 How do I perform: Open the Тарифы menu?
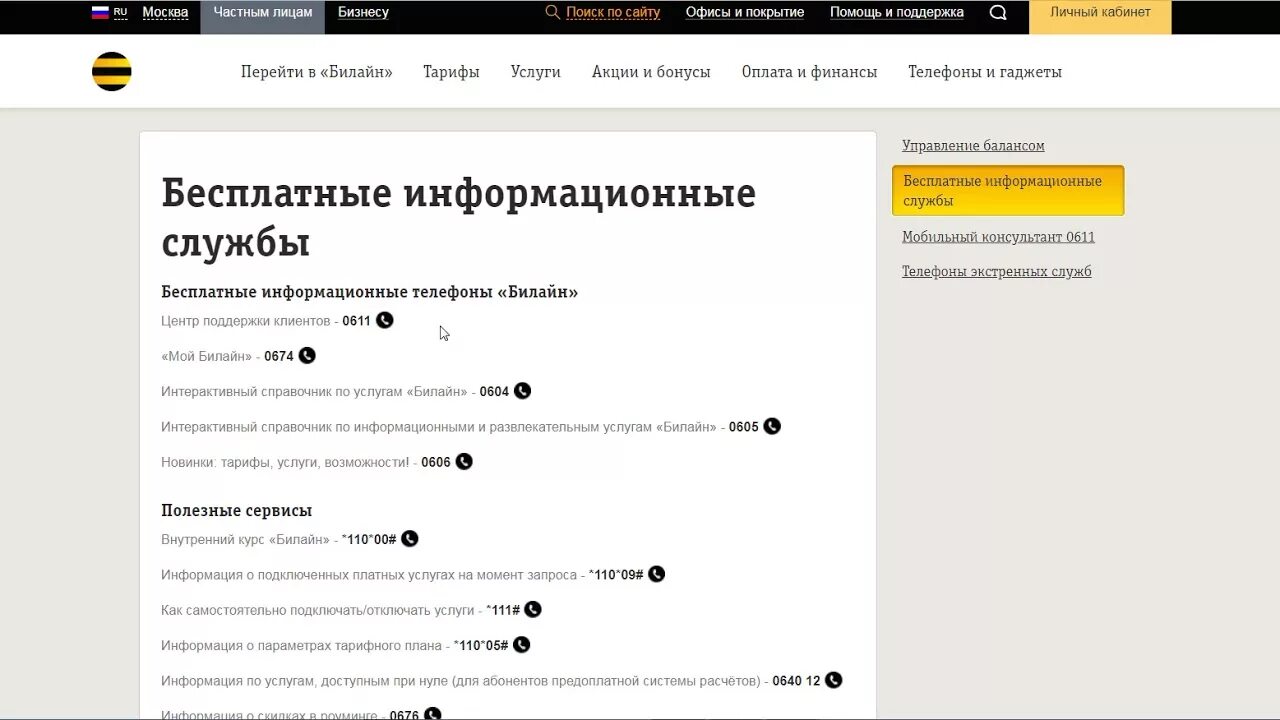[x=451, y=72]
